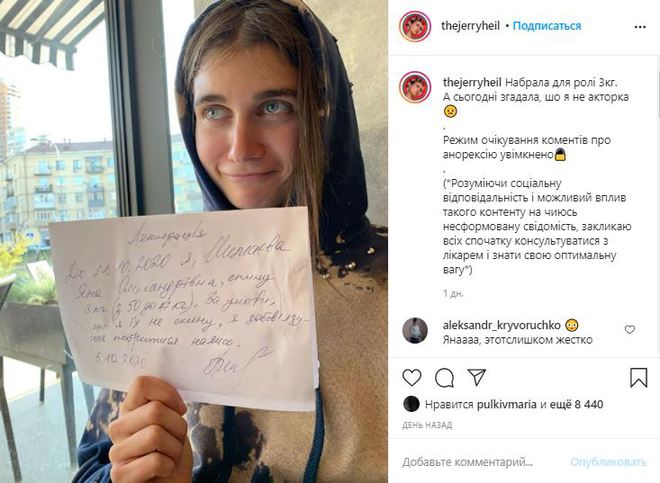Screen dimensions: 660x483
Task: Open aleksandr_kryvoruchko's profile picture
Action: [415, 330]
